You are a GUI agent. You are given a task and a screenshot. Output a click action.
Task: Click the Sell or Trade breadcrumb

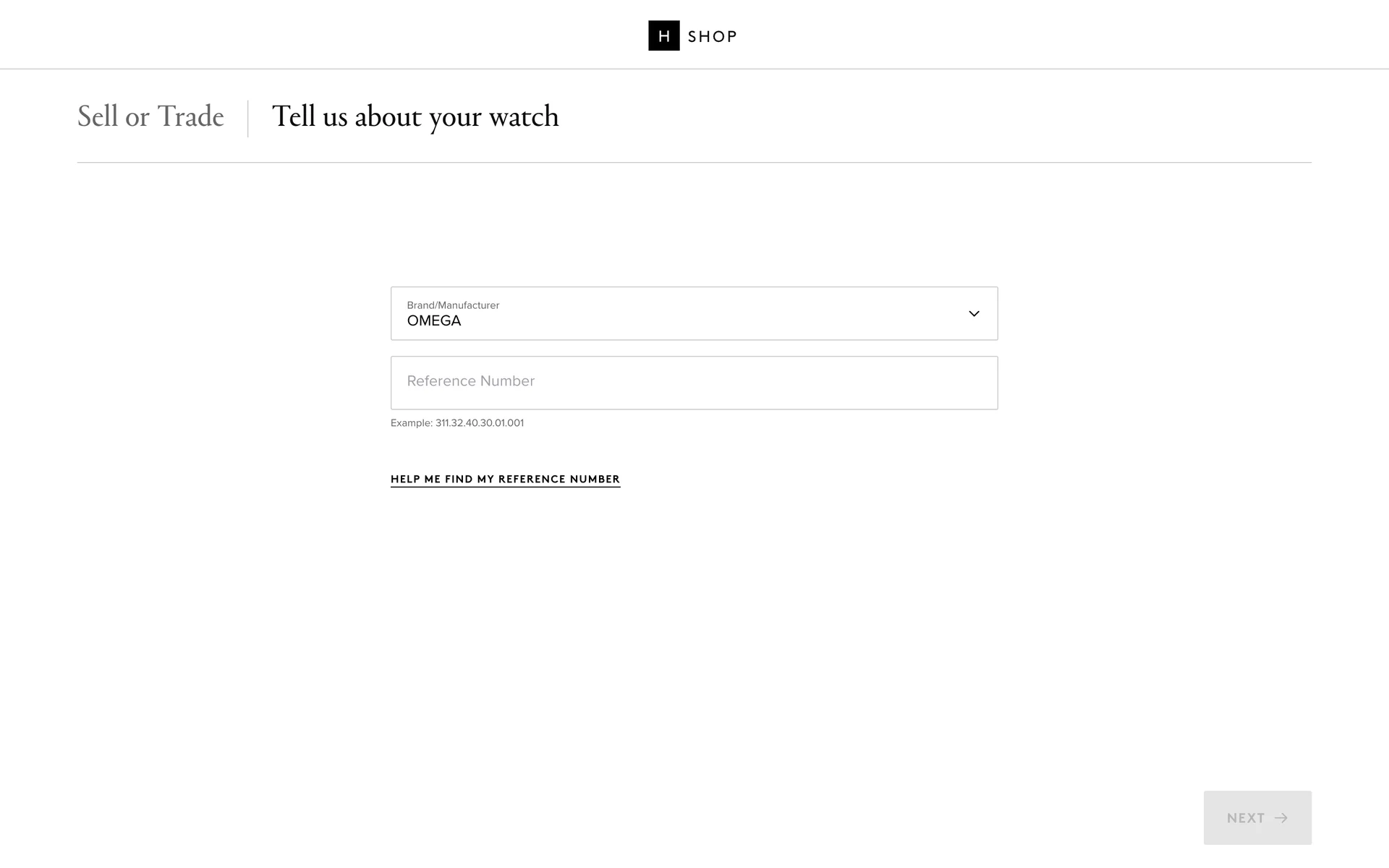coord(150,117)
